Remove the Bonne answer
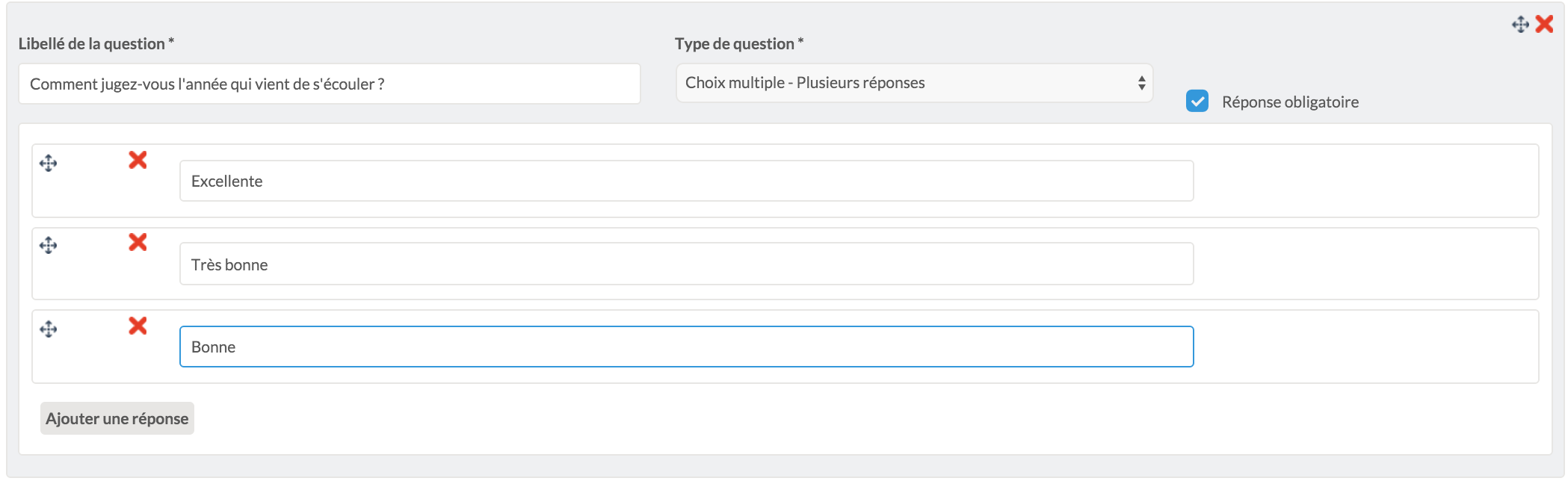 (138, 326)
